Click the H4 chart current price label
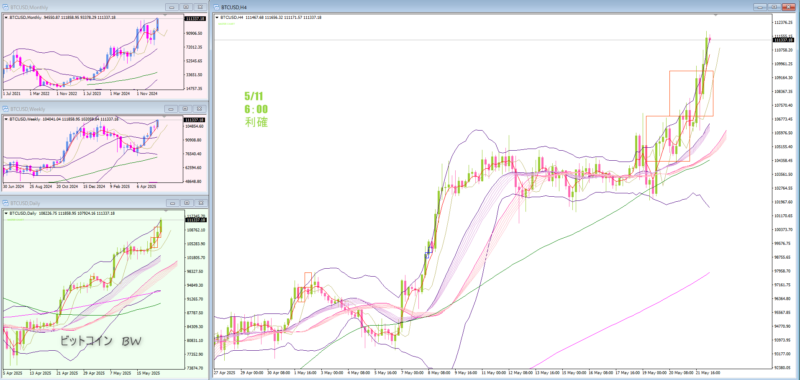 (x=783, y=40)
